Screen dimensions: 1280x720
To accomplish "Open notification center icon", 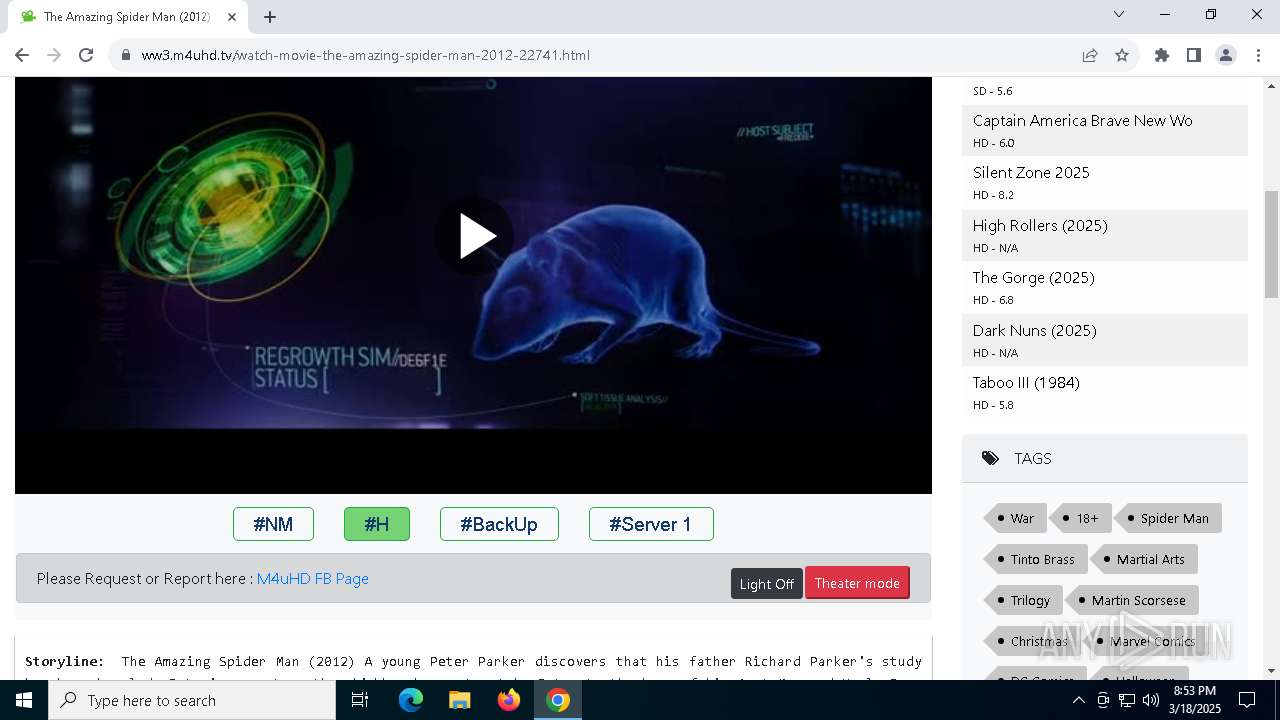I will pyautogui.click(x=1247, y=700).
